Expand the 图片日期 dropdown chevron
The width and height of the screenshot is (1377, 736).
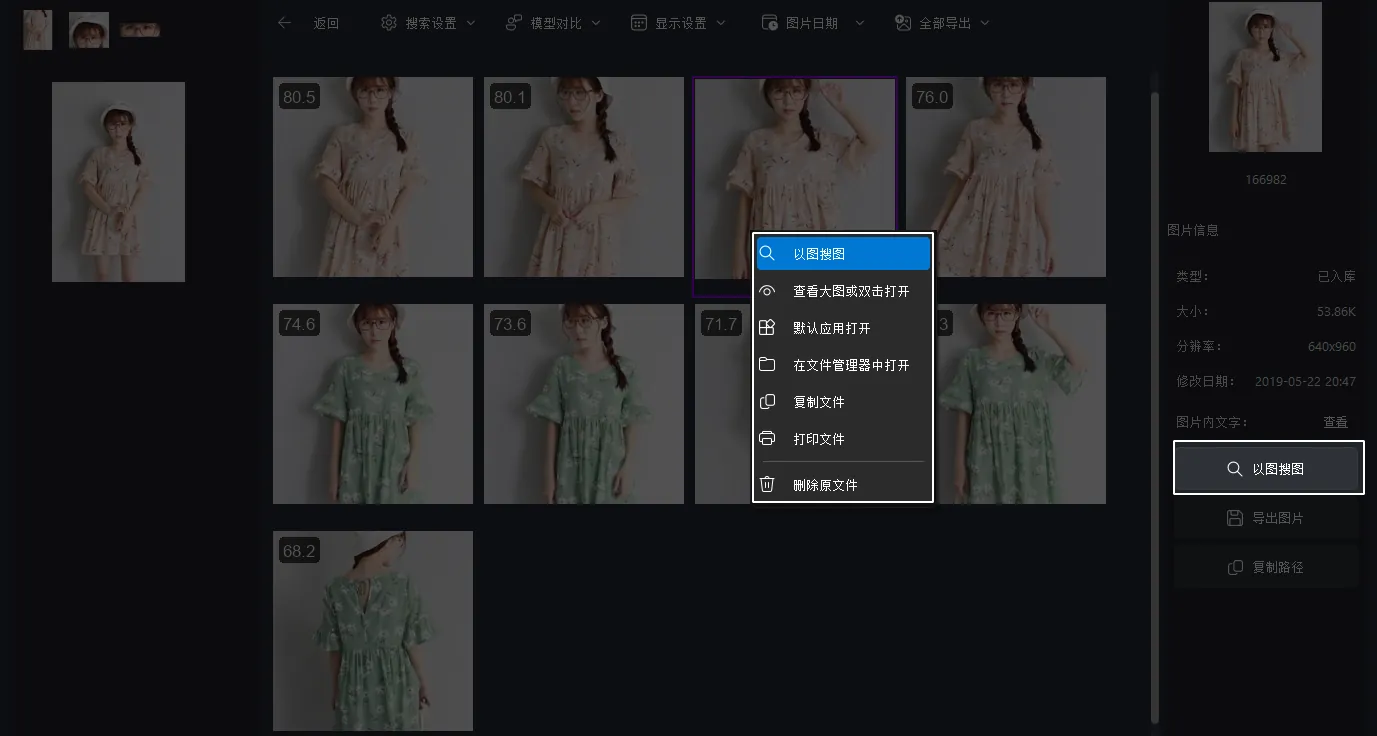(x=858, y=22)
